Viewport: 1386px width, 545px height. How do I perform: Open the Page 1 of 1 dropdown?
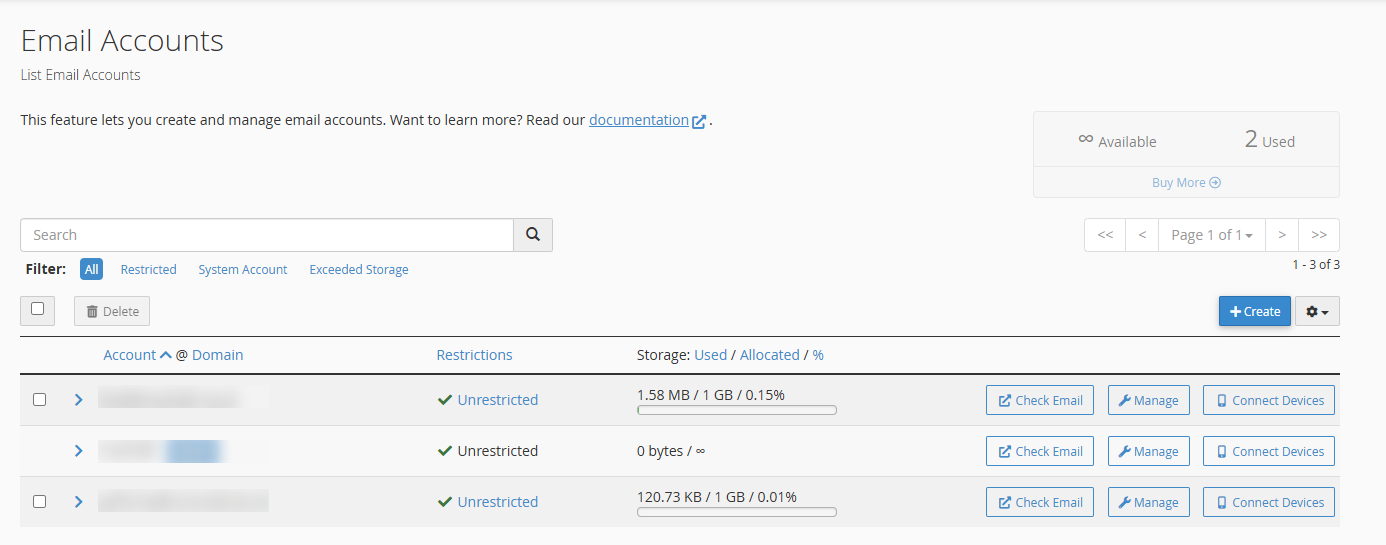[1212, 235]
